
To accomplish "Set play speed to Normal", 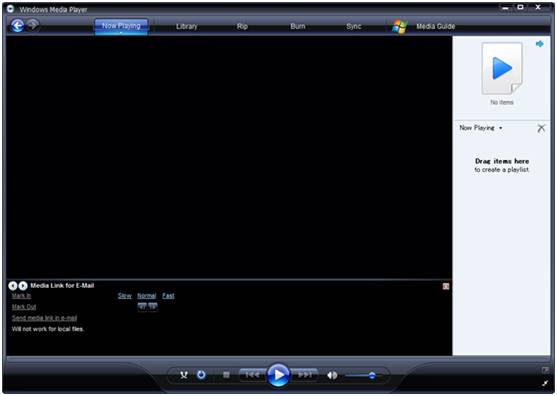I will (147, 296).
